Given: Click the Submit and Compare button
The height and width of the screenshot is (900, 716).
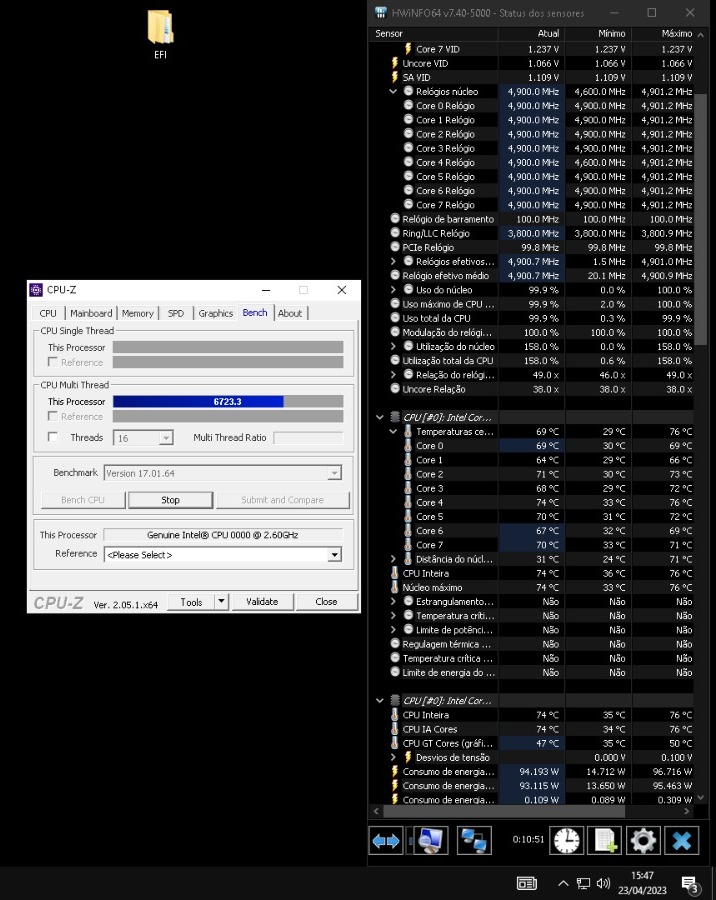Looking at the screenshot, I should [x=282, y=500].
